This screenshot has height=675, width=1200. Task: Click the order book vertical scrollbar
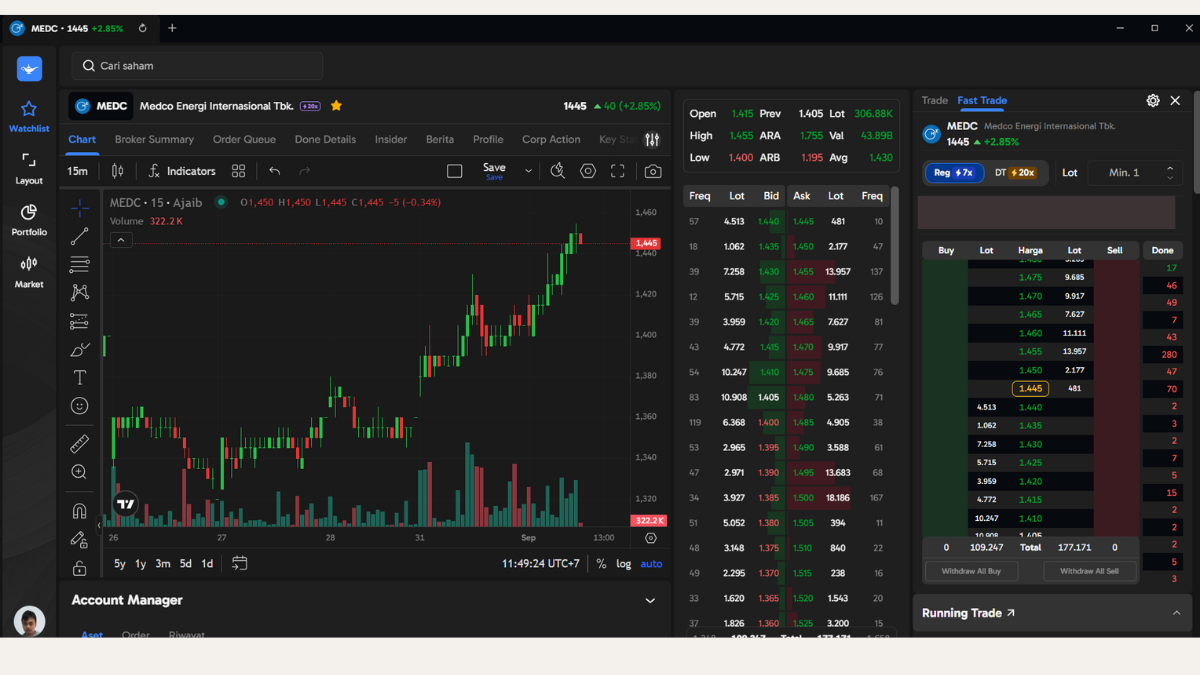coord(895,246)
